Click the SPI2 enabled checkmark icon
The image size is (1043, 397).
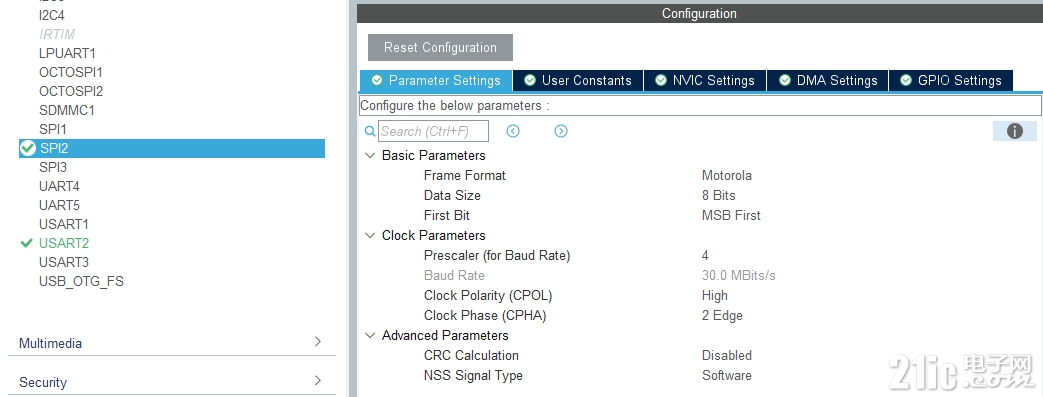pyautogui.click(x=27, y=148)
